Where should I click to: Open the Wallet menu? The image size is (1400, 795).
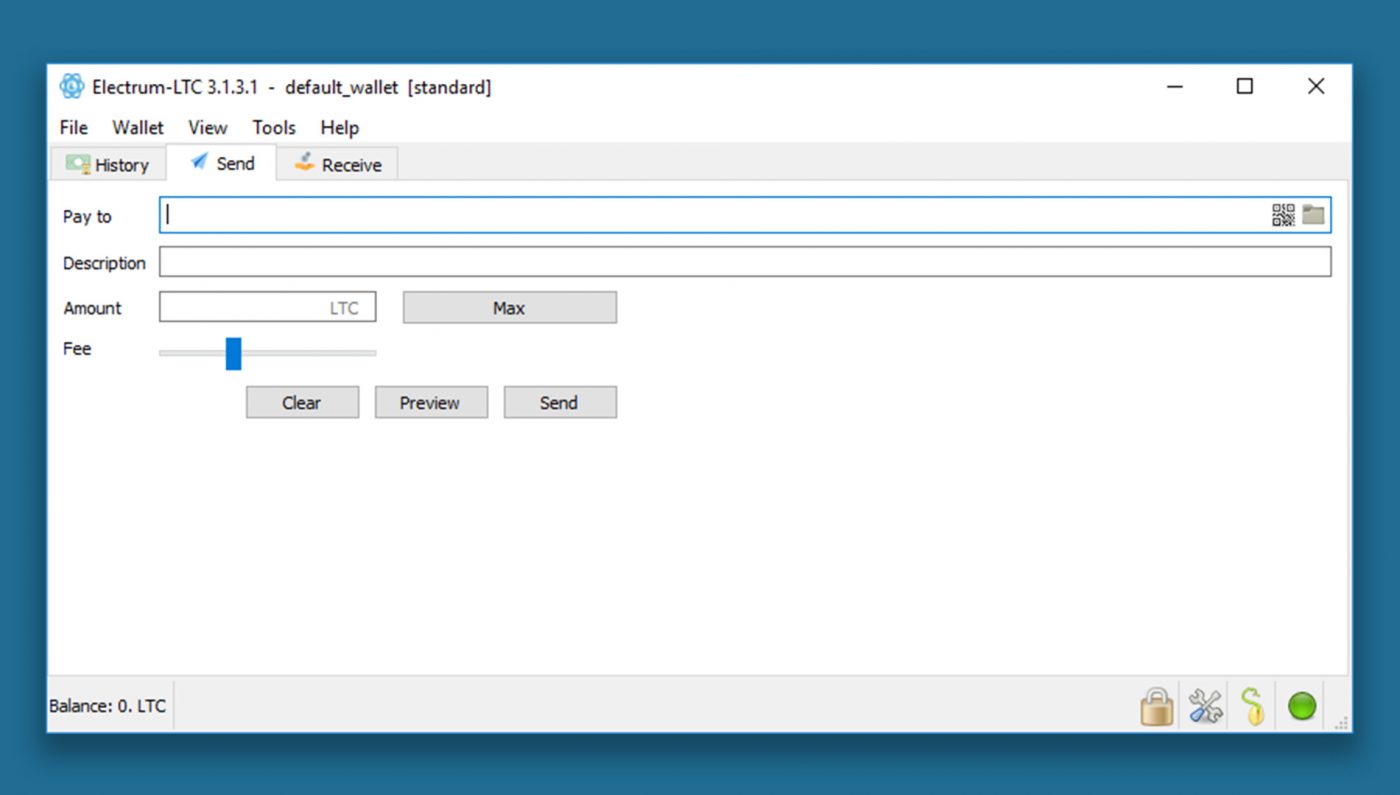[138, 128]
